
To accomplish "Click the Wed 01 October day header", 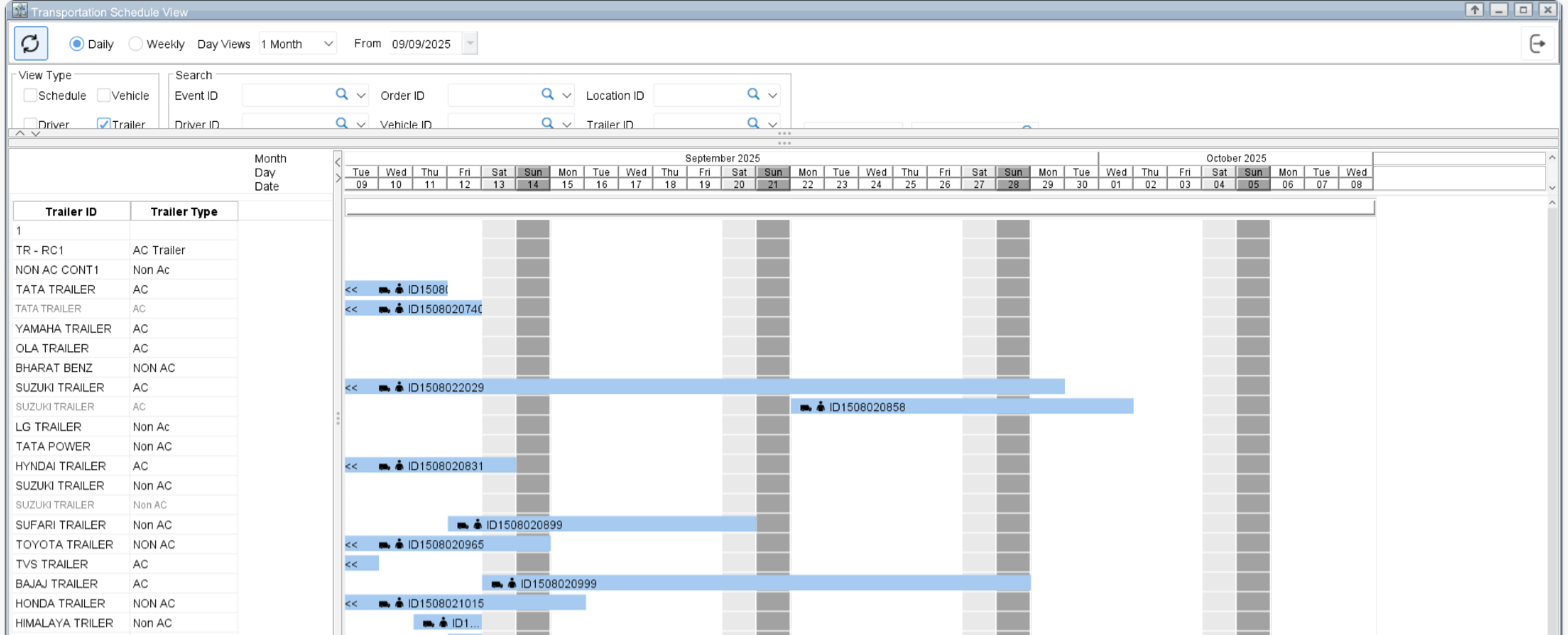I will pos(1116,178).
